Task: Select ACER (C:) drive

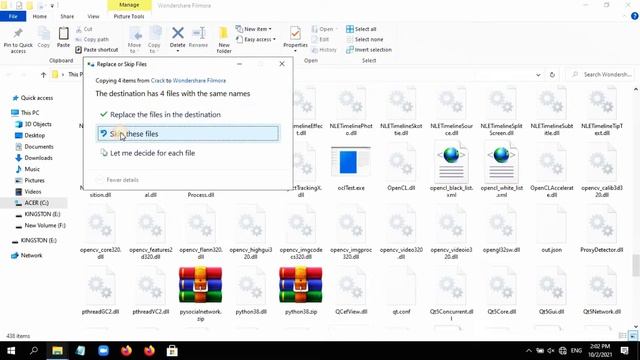Action: (32, 203)
